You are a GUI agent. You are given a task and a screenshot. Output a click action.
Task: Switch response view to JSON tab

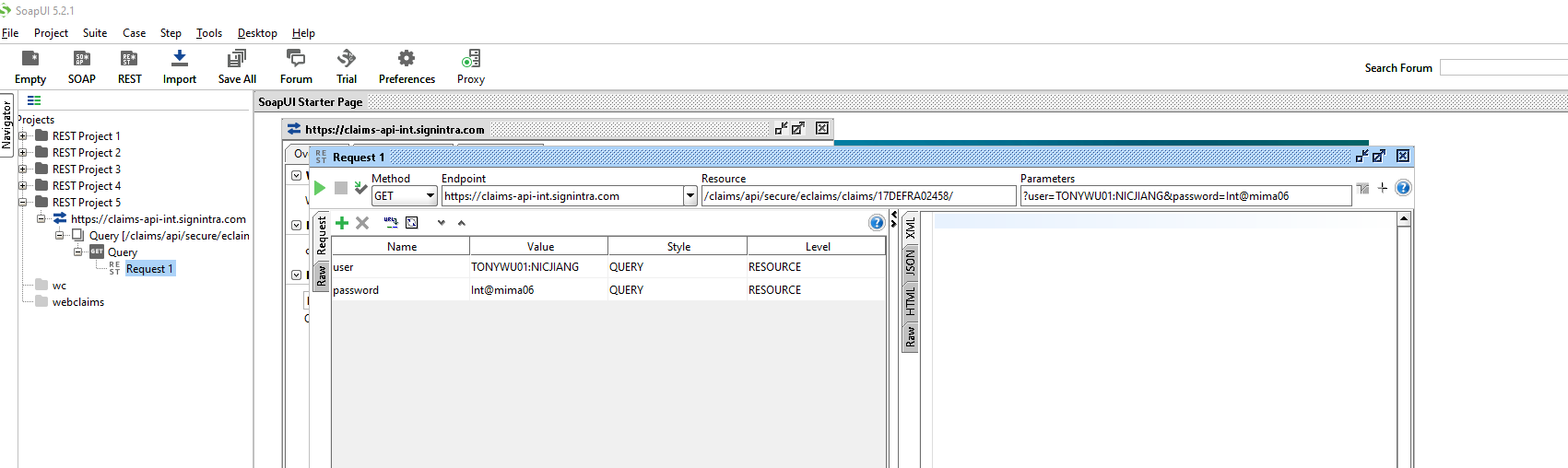tap(910, 263)
